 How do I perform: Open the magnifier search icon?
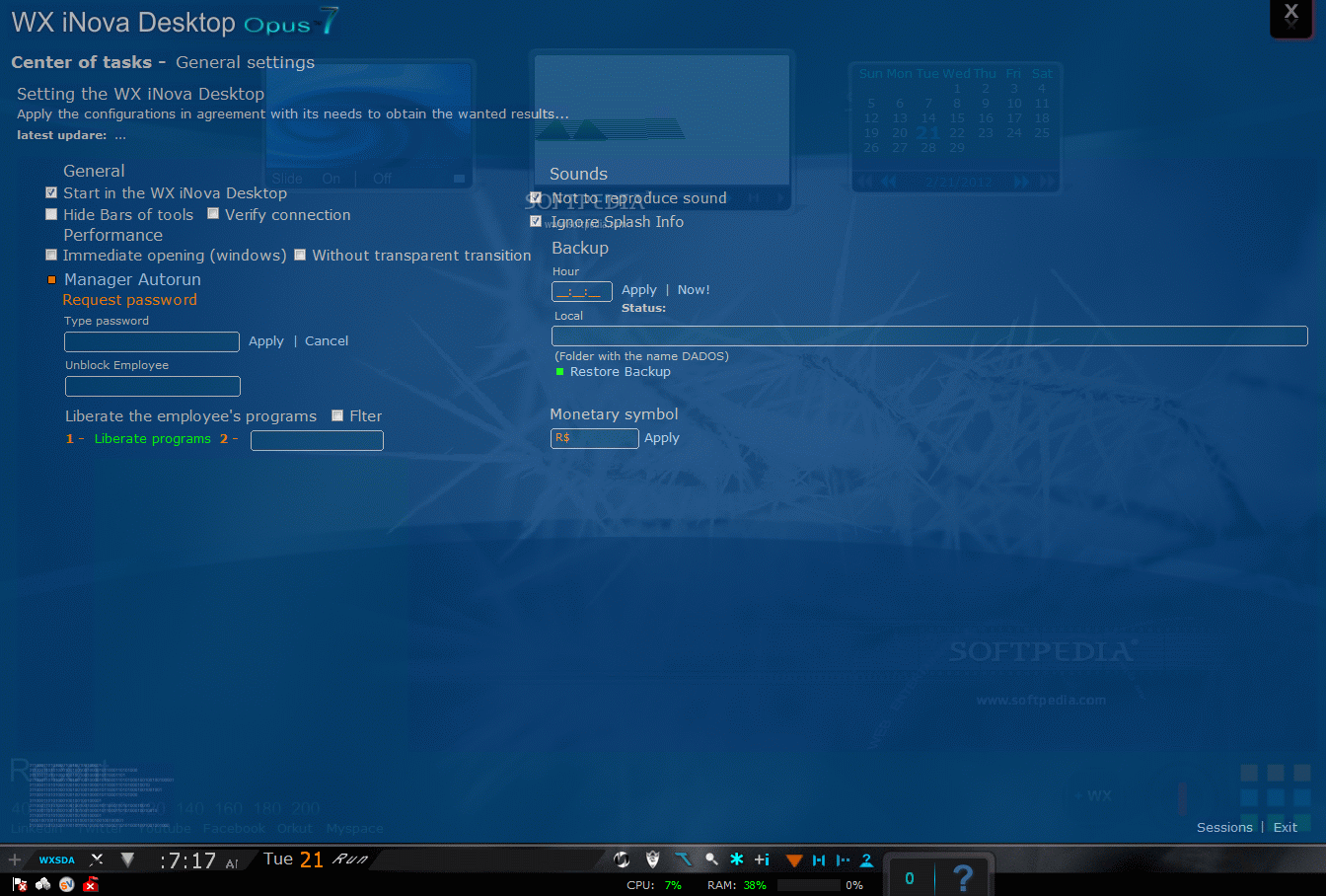[x=711, y=859]
